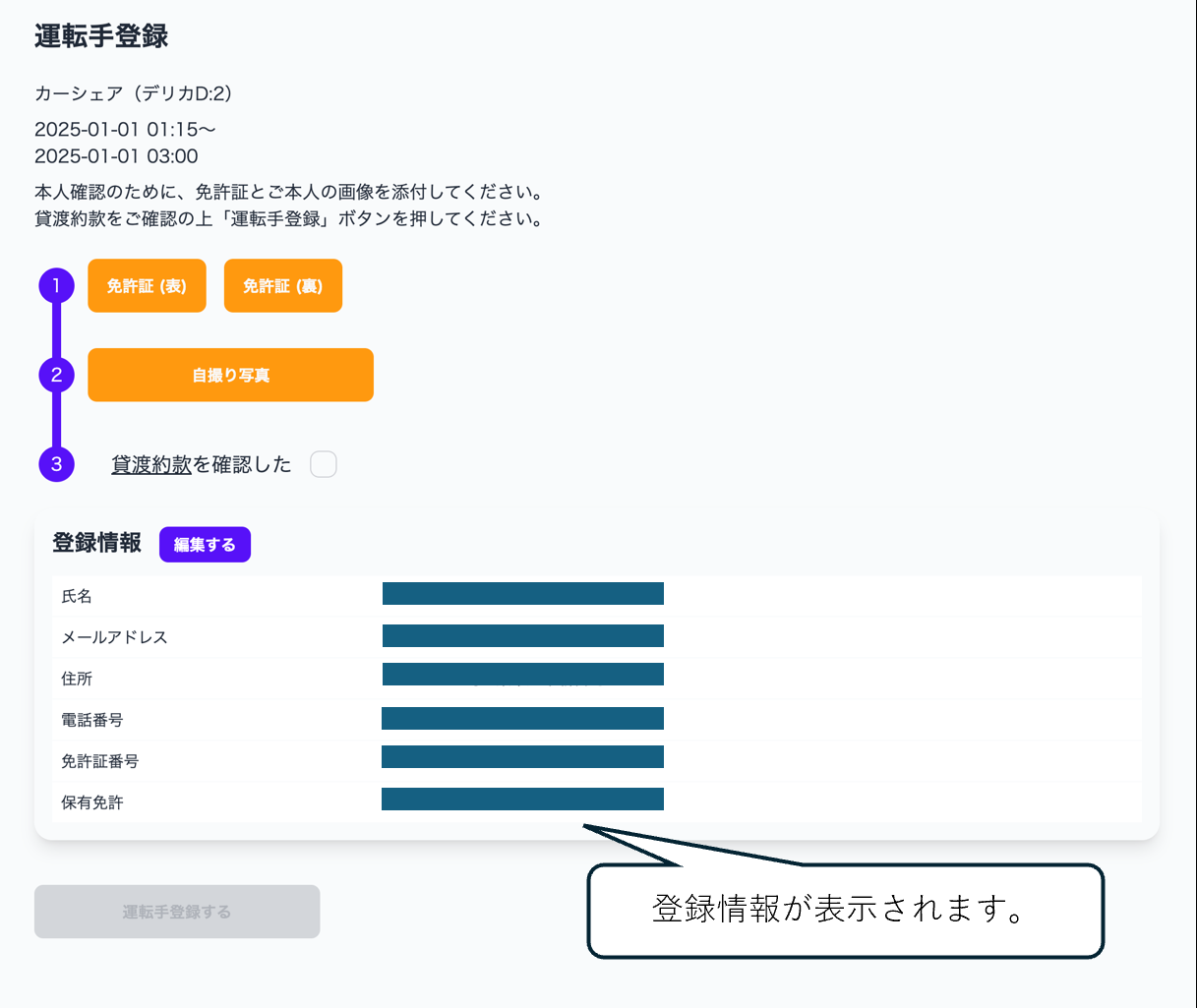Click the masked 住所 value
The image size is (1197, 1008).
(522, 675)
